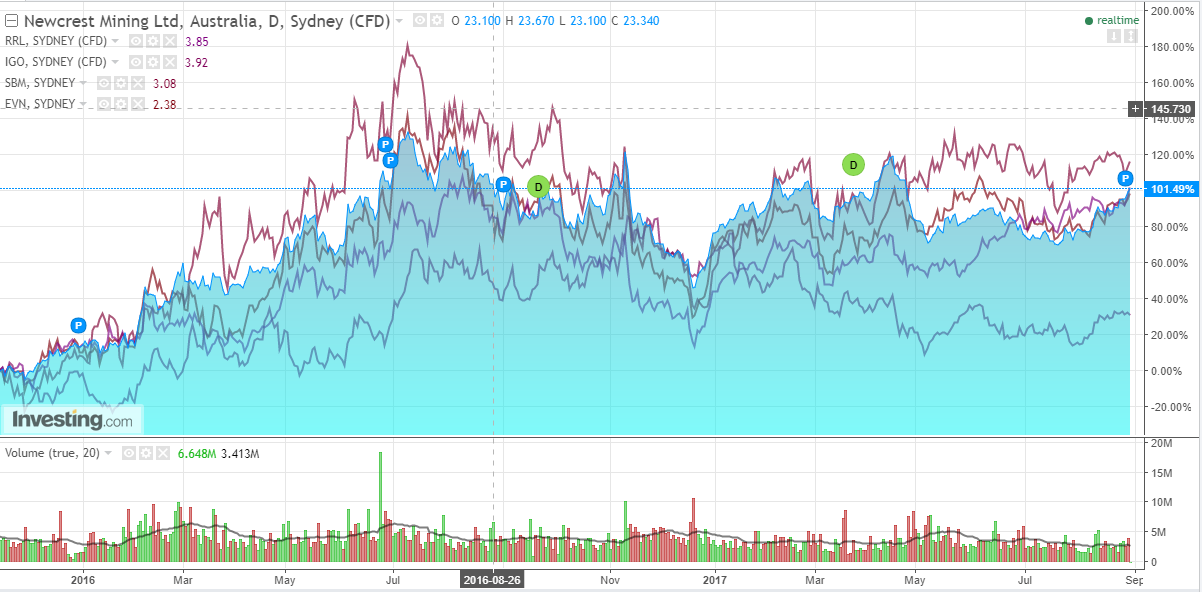Click the 2017 label on time axis
Screen dimensions: 1202x592
[716, 578]
